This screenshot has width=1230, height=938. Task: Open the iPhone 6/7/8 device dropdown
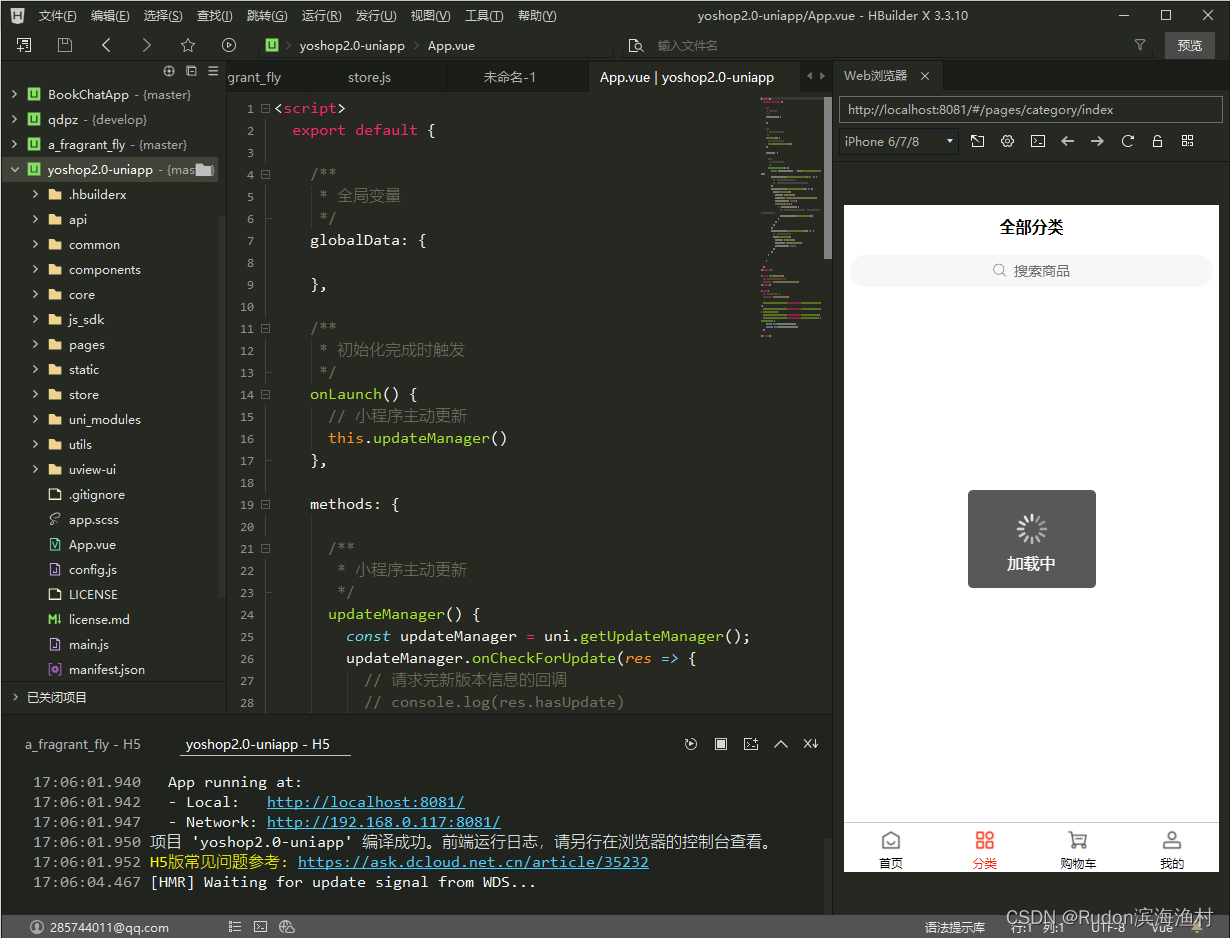895,140
